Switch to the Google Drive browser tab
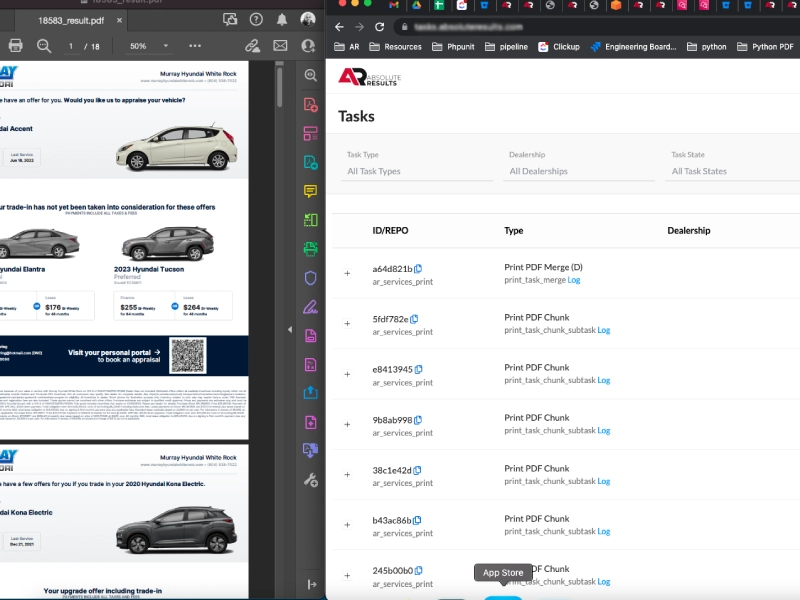The width and height of the screenshot is (800, 600). click(416, 5)
